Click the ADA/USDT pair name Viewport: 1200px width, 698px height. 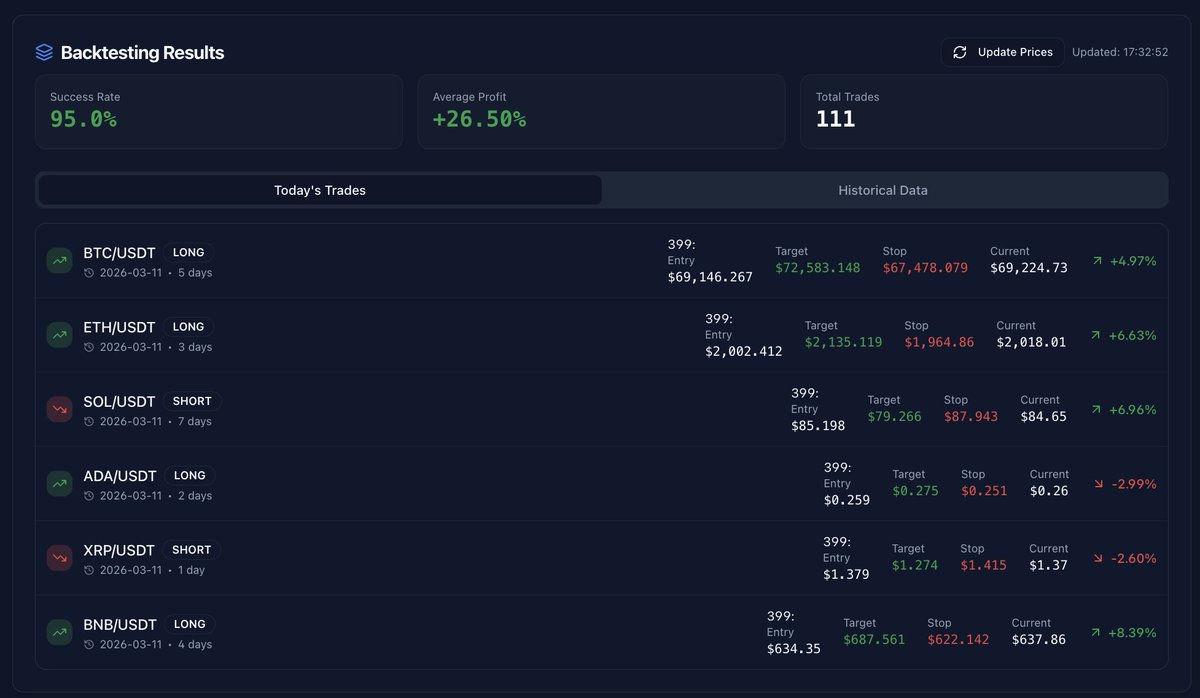pos(120,476)
